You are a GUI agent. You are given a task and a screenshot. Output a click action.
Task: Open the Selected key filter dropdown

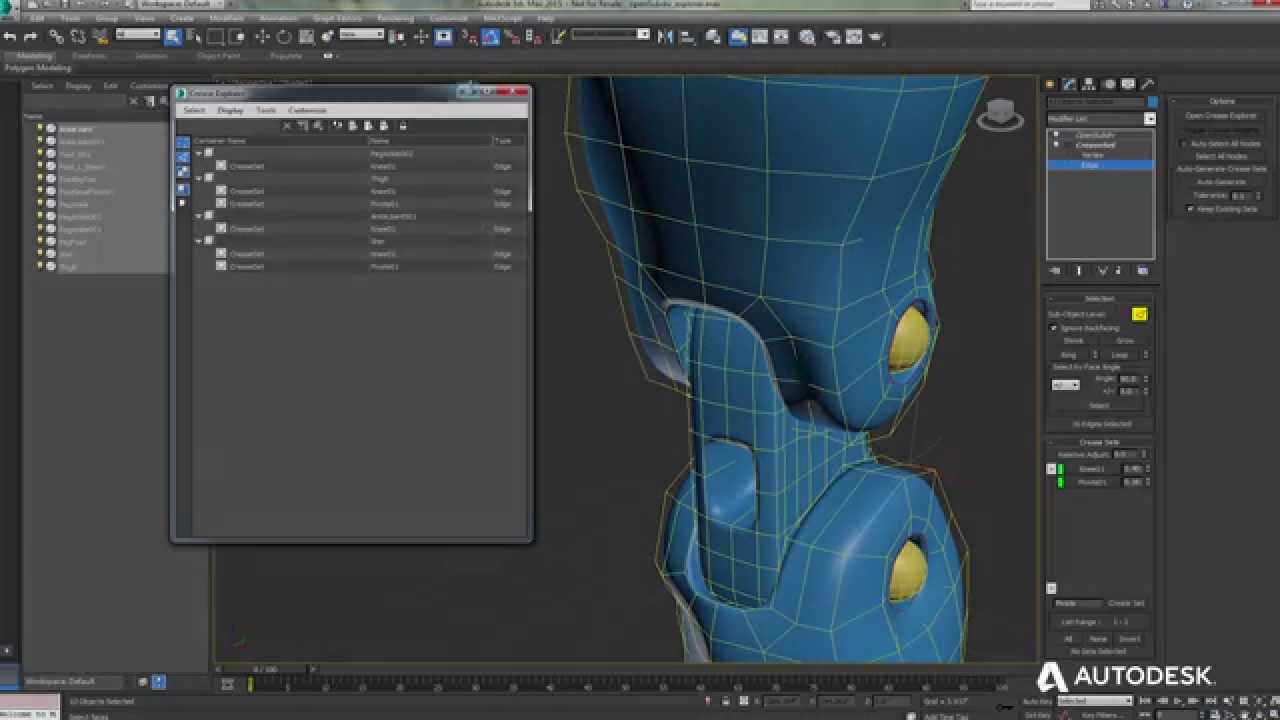click(1094, 701)
